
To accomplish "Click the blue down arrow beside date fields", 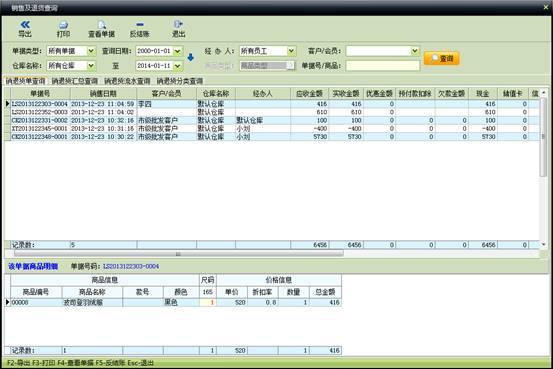I will point(190,57).
